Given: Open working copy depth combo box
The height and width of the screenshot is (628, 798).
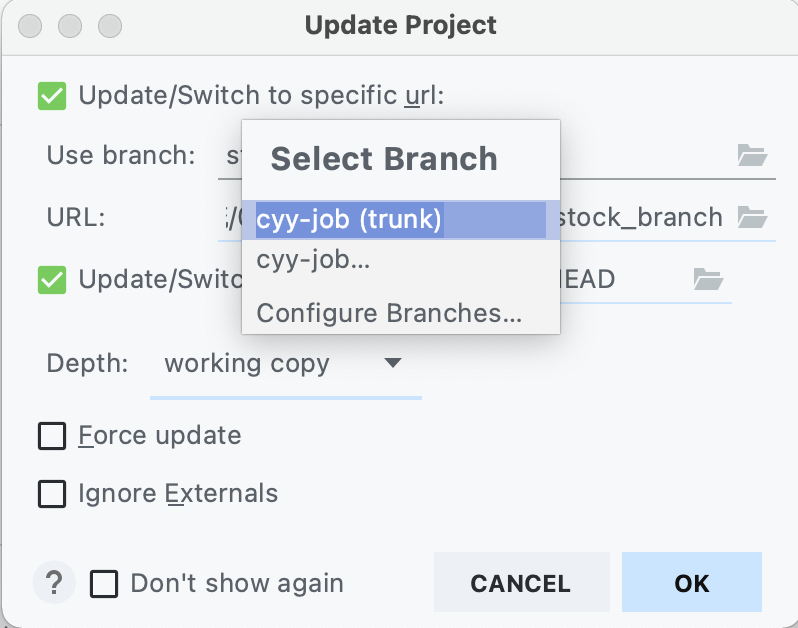Looking at the screenshot, I should pos(286,364).
